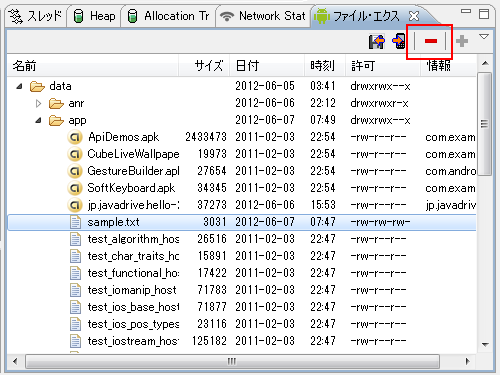Screen dimensions: 500x375
Task: Open the Allocation Tracker tab
Action: [x=169, y=16]
